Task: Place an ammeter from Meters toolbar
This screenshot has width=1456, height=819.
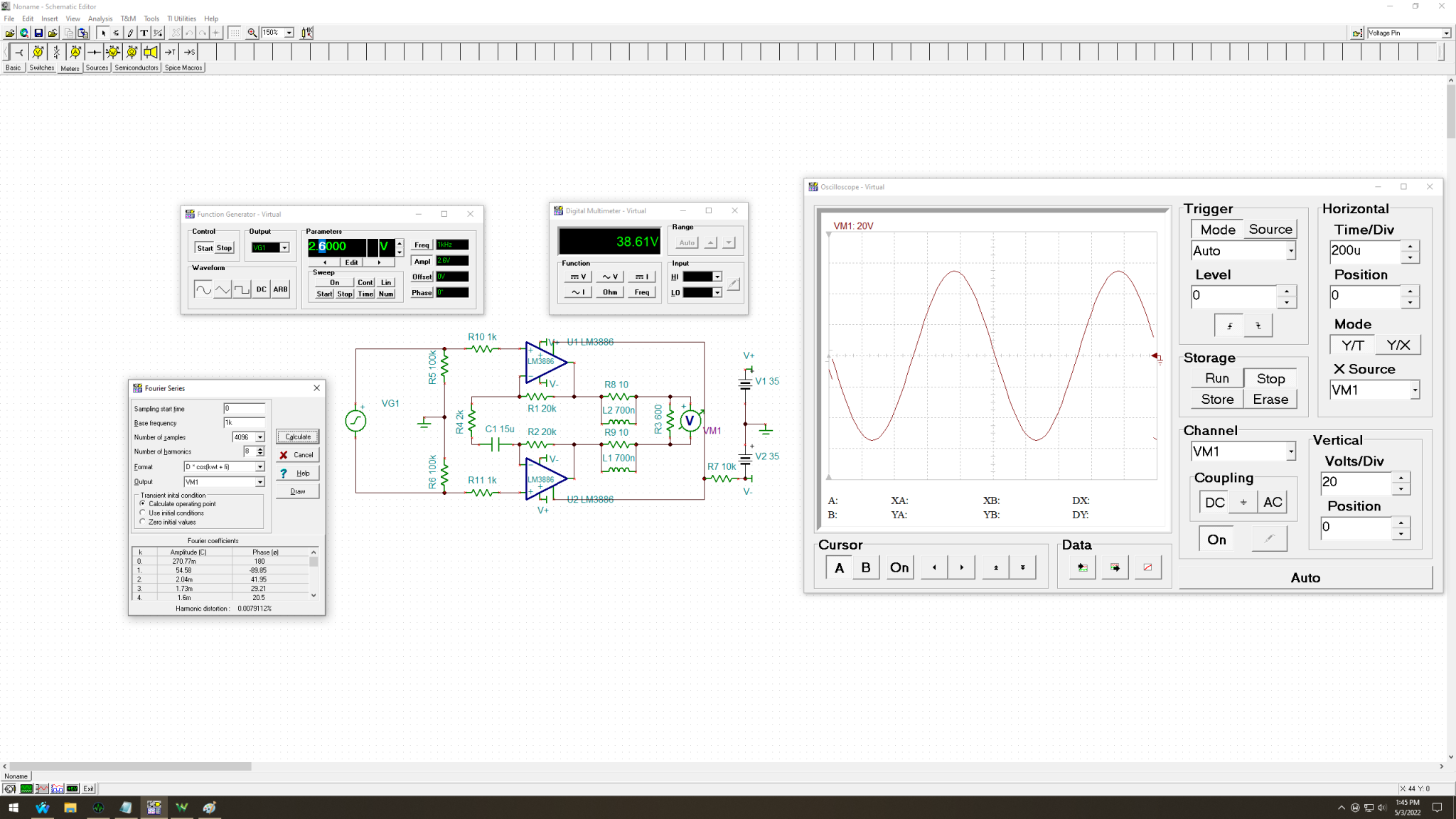Action: pyautogui.click(x=75, y=52)
